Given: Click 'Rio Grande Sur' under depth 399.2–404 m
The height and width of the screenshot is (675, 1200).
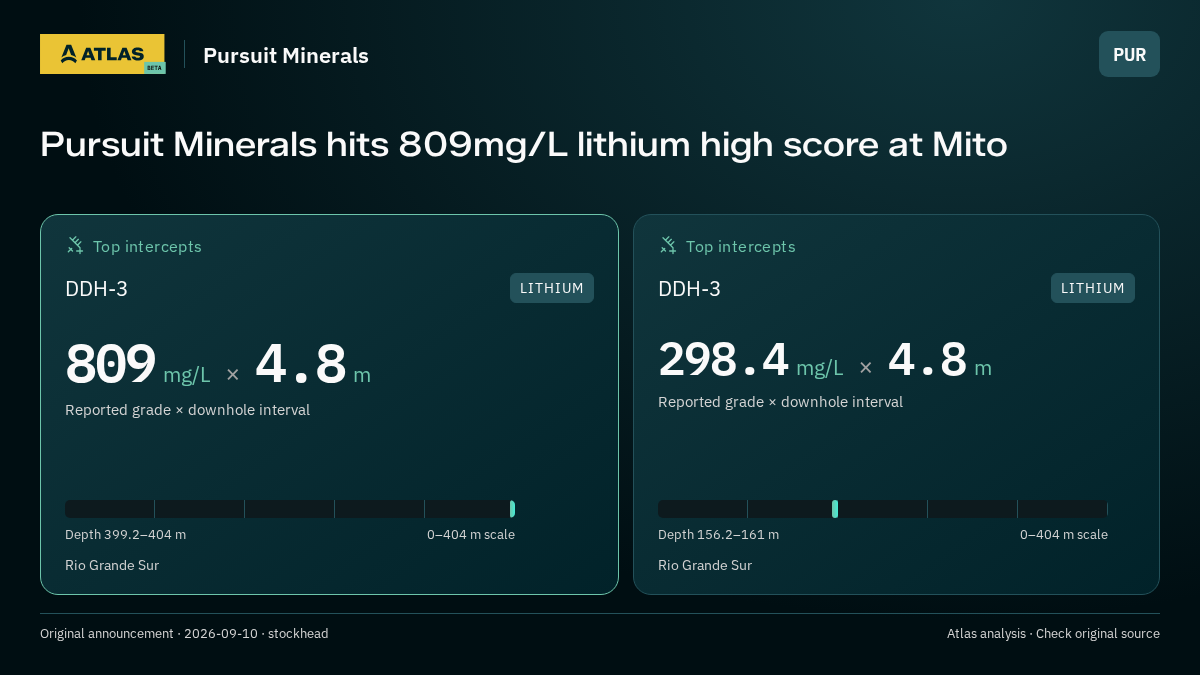Looking at the screenshot, I should (112, 565).
